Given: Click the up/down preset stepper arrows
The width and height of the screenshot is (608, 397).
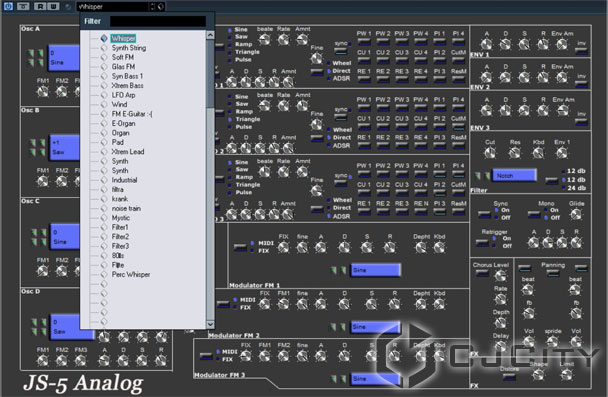Looking at the screenshot, I should pos(152,6).
